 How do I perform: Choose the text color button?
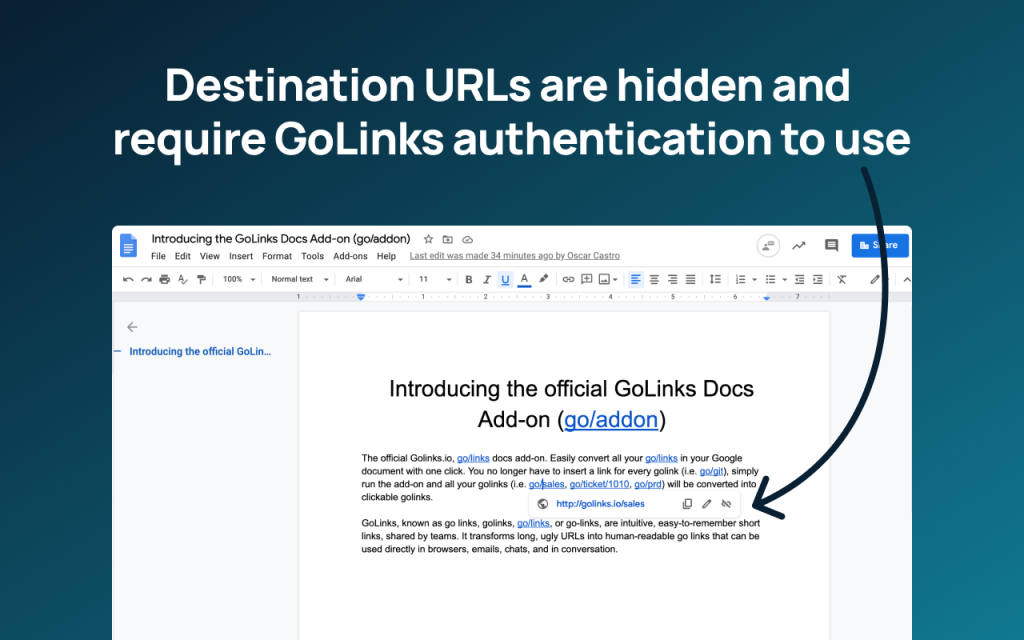click(x=524, y=280)
